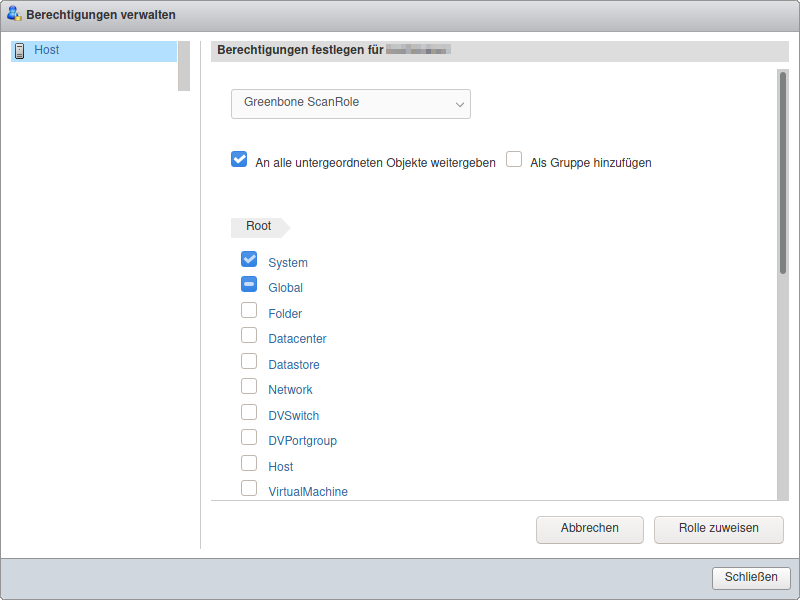Click the permissions list vertical scrollbar

[x=782, y=170]
